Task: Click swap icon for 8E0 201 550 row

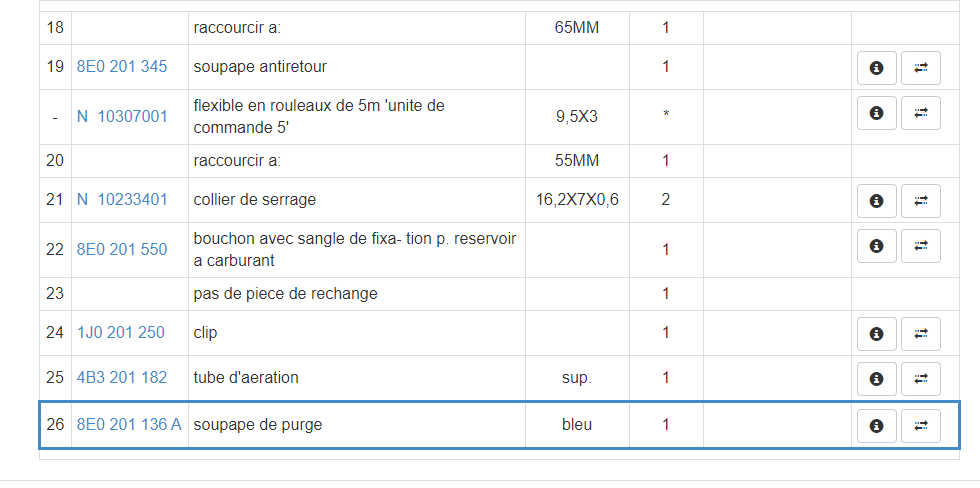Action: click(921, 245)
